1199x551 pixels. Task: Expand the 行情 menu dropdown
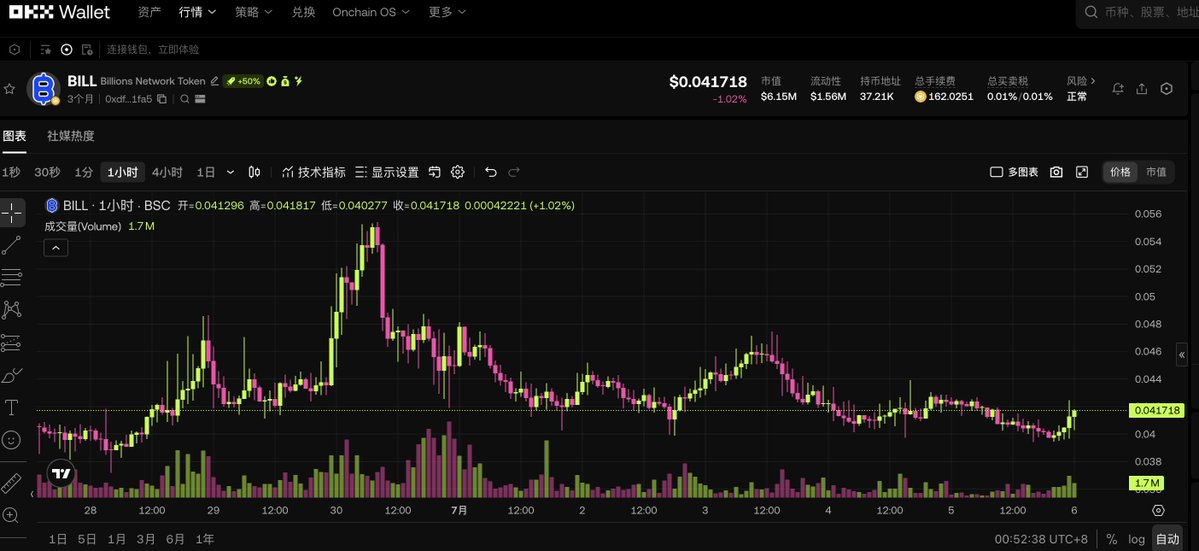(197, 12)
